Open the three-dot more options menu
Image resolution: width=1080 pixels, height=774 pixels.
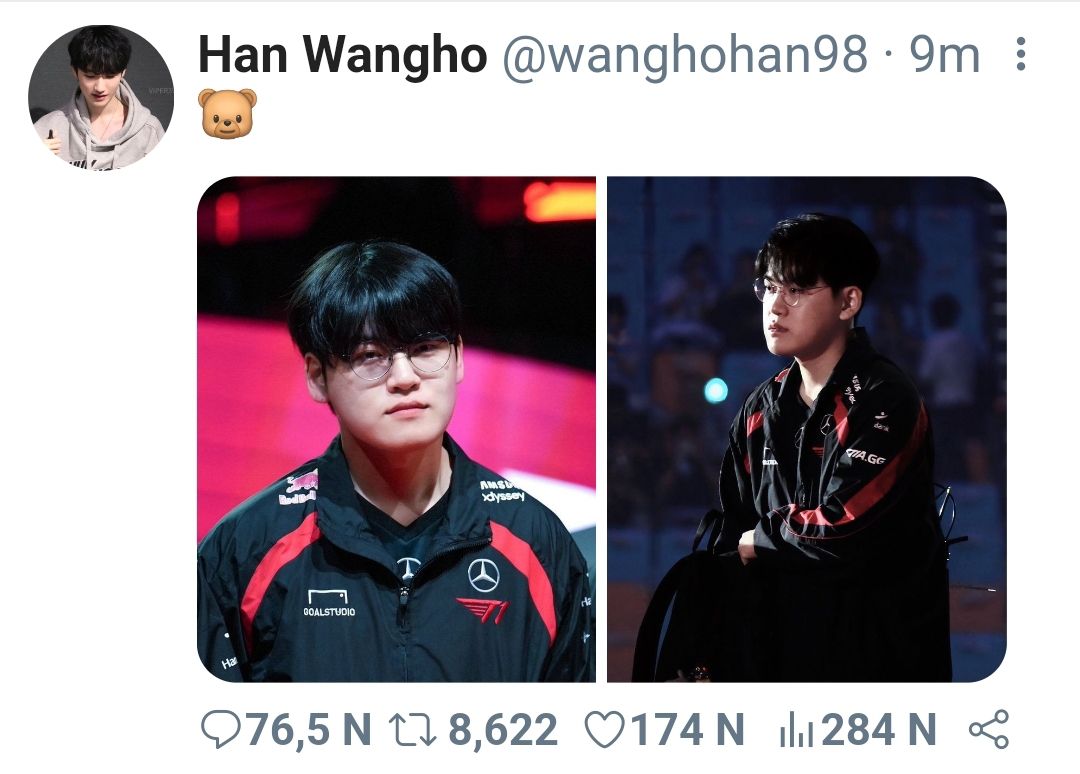point(1021,54)
